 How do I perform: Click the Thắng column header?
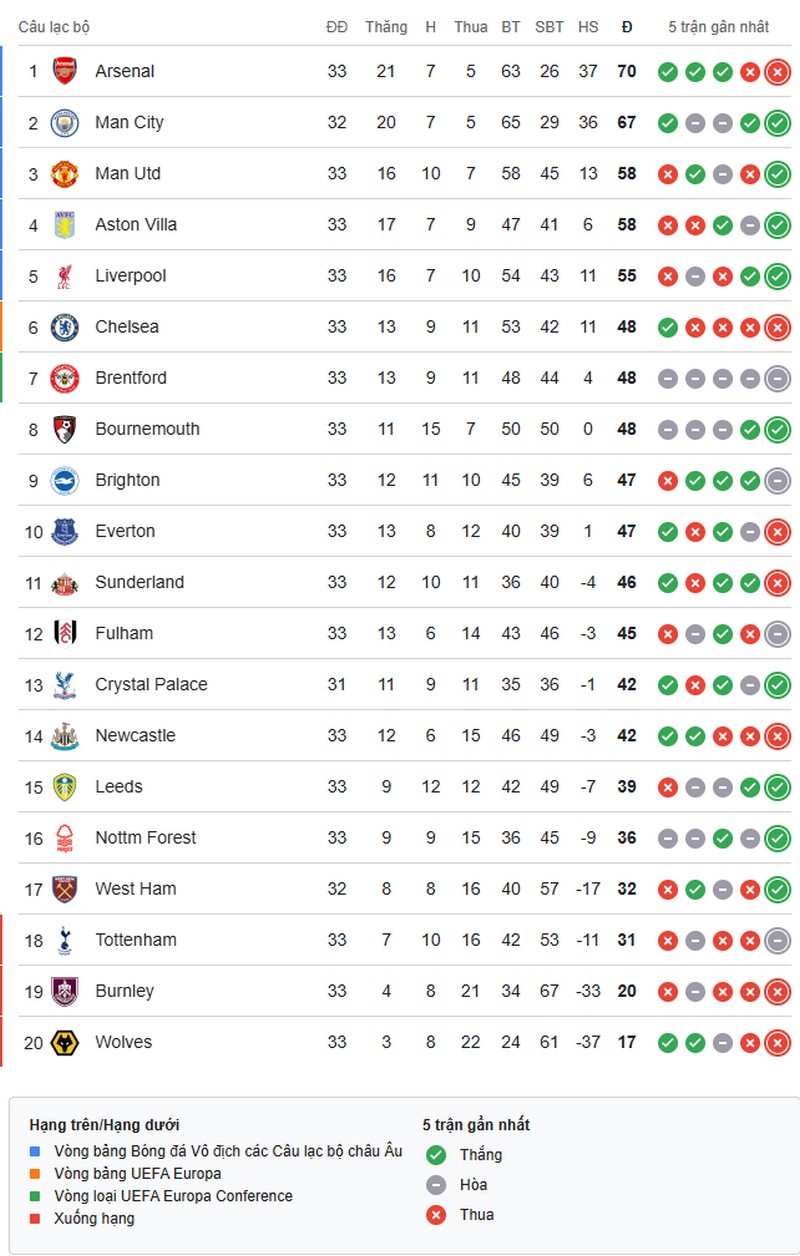[386, 27]
